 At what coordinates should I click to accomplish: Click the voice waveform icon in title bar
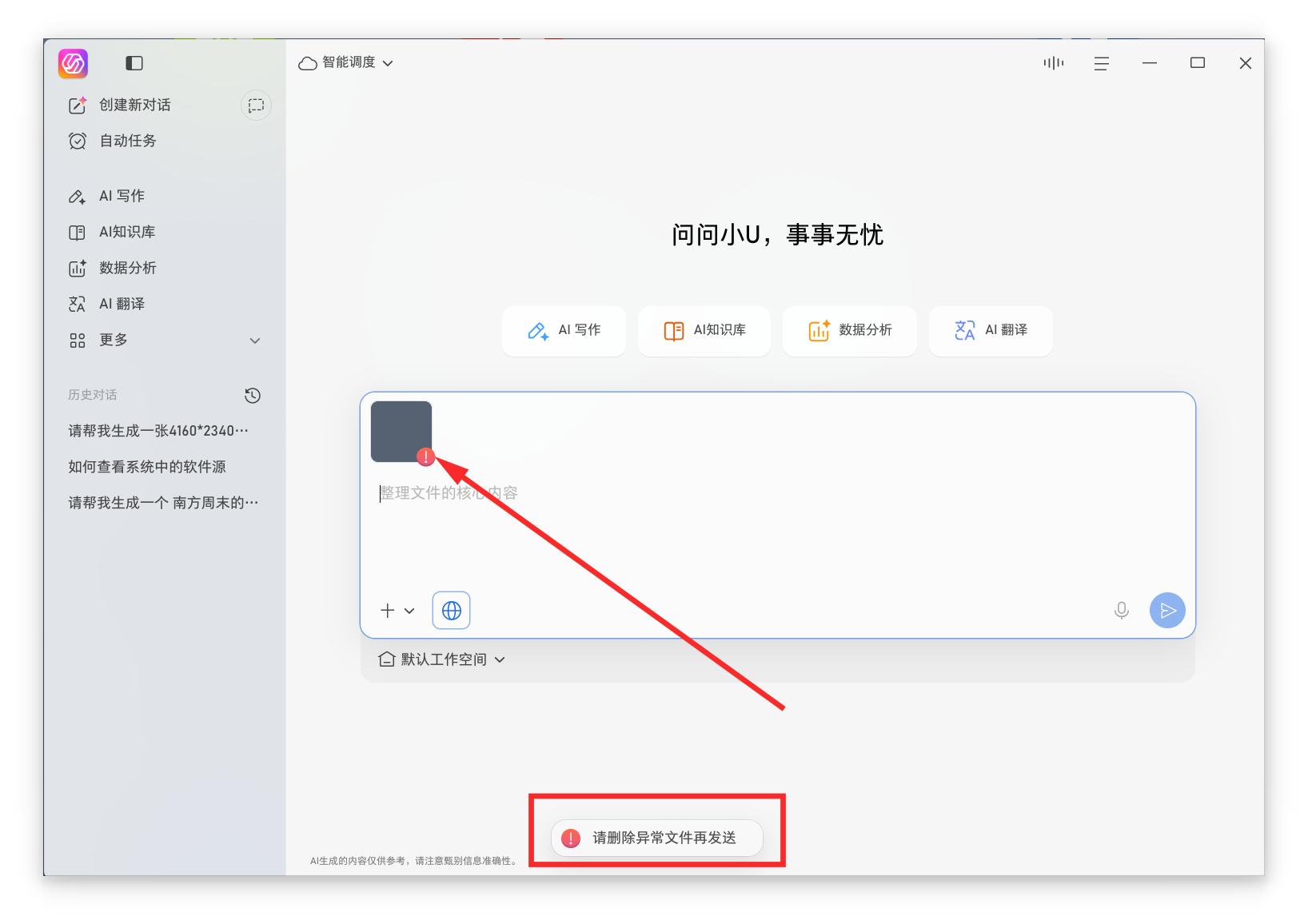point(1054,63)
